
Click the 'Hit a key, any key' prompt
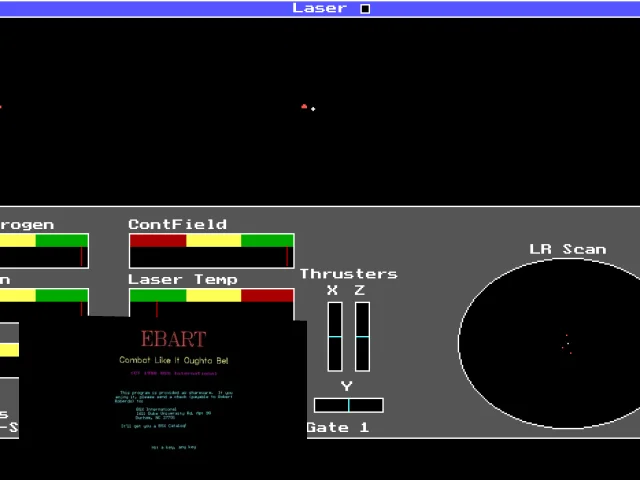(174, 447)
